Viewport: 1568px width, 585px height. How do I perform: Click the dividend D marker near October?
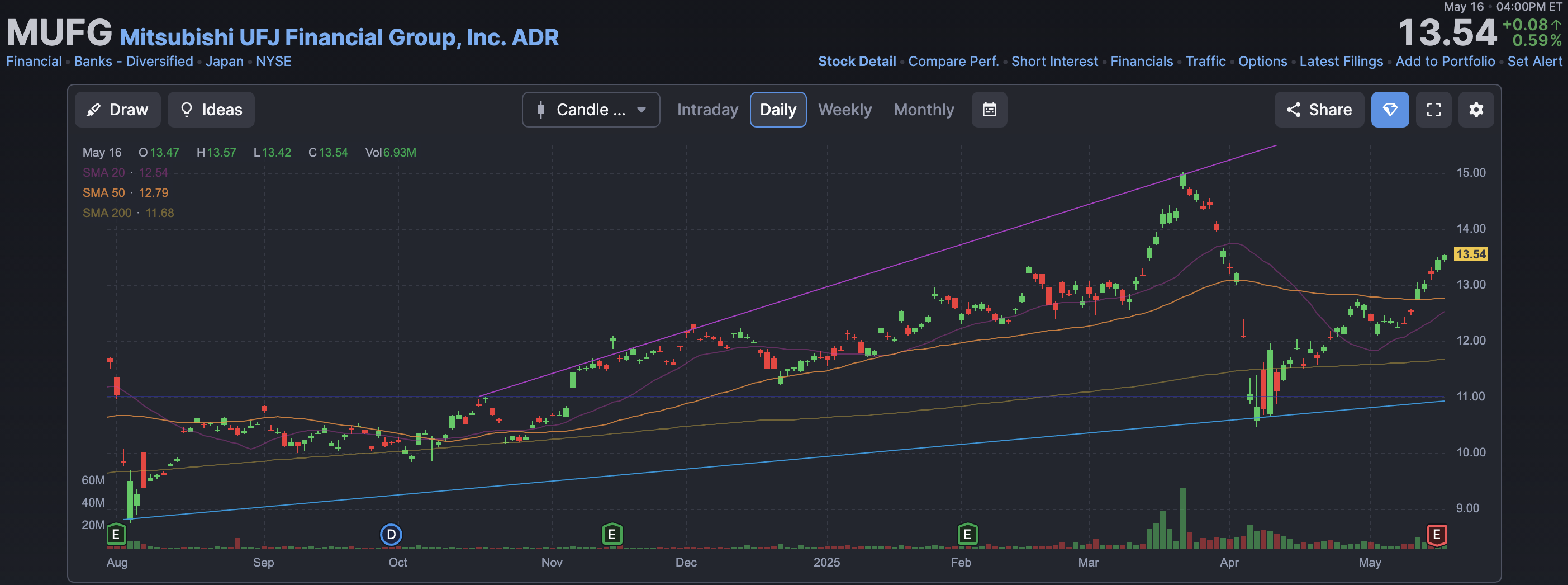point(391,535)
